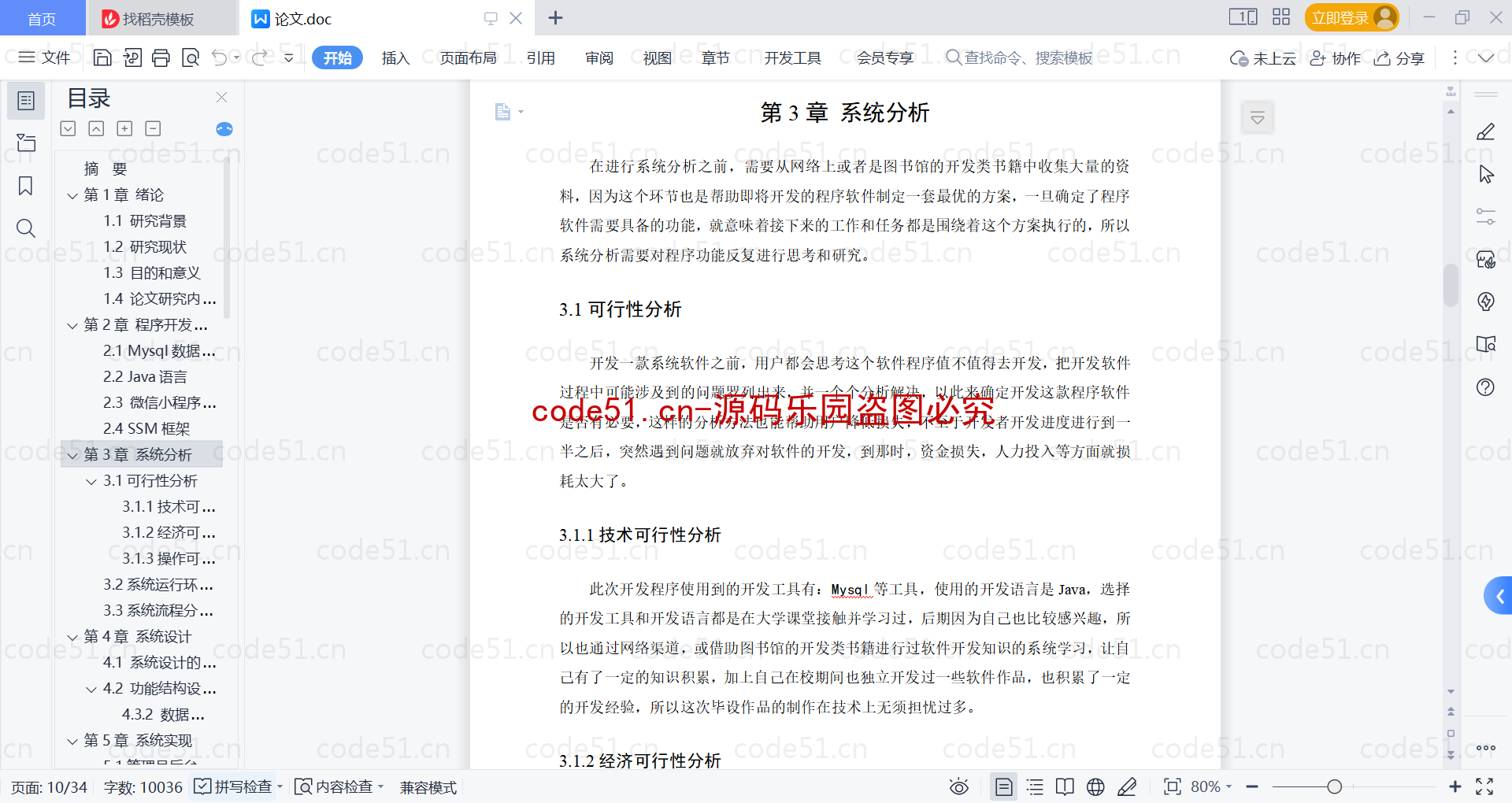1512x803 pixels.
Task: Click the Save icon in toolbar
Action: click(x=102, y=57)
